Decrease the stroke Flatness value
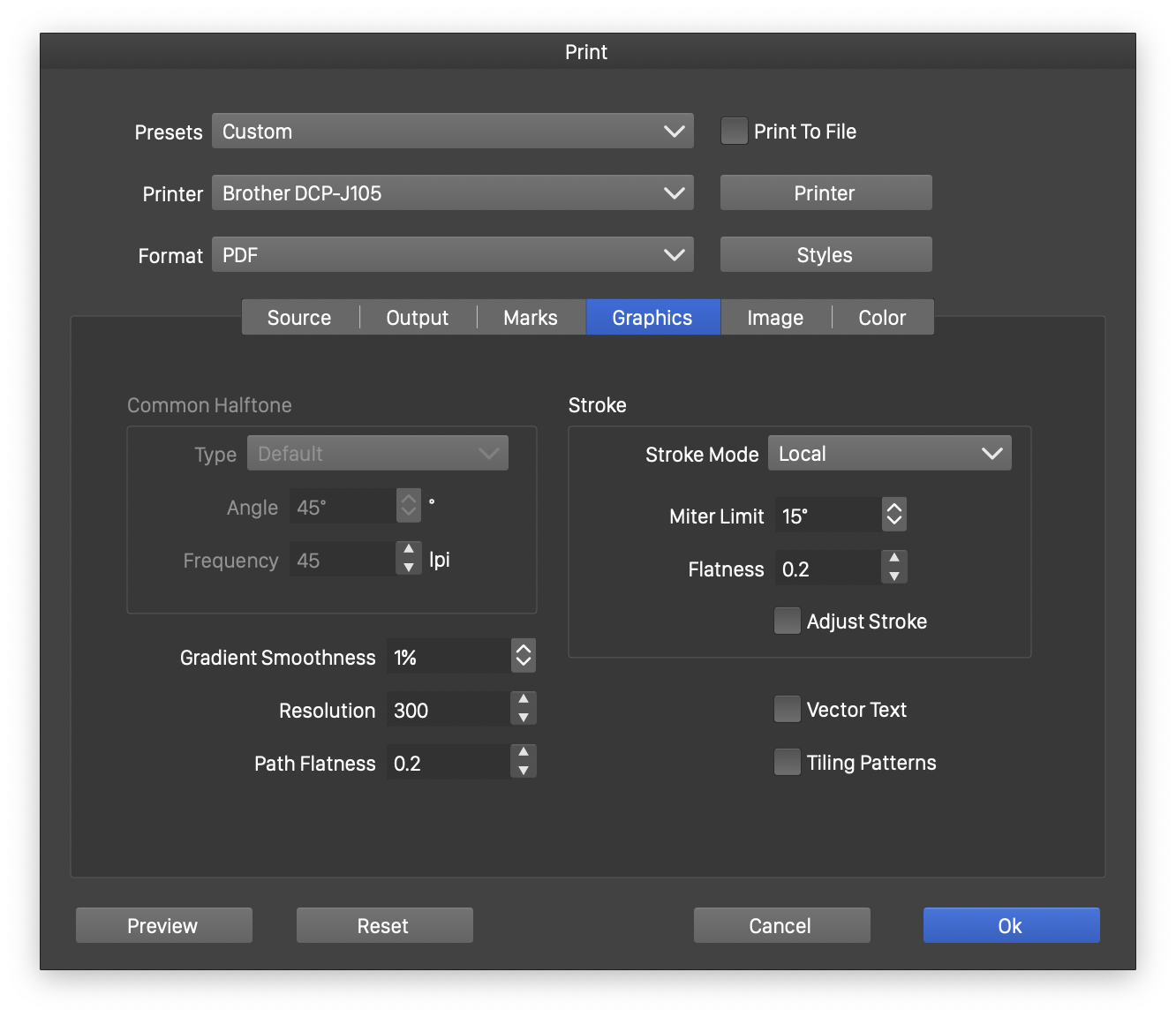This screenshot has width=1176, height=1017. click(893, 577)
